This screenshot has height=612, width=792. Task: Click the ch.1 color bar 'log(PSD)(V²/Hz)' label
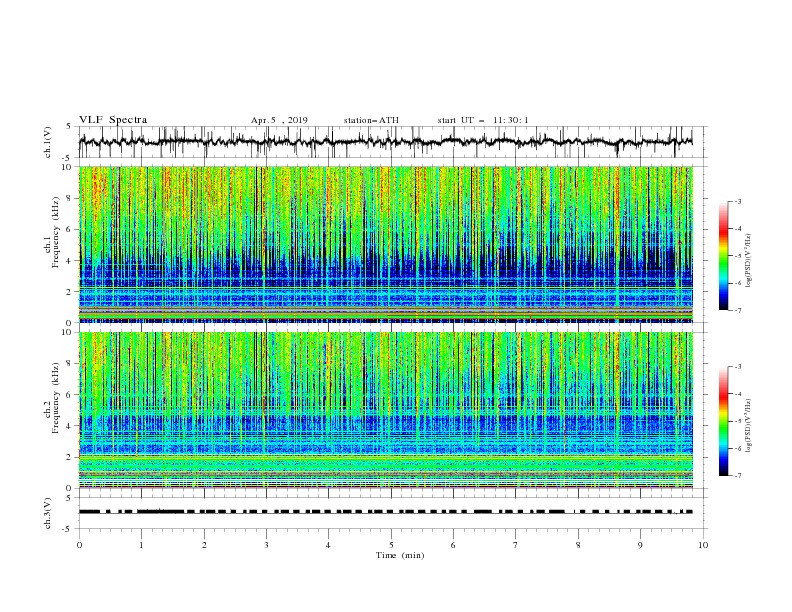(x=749, y=261)
